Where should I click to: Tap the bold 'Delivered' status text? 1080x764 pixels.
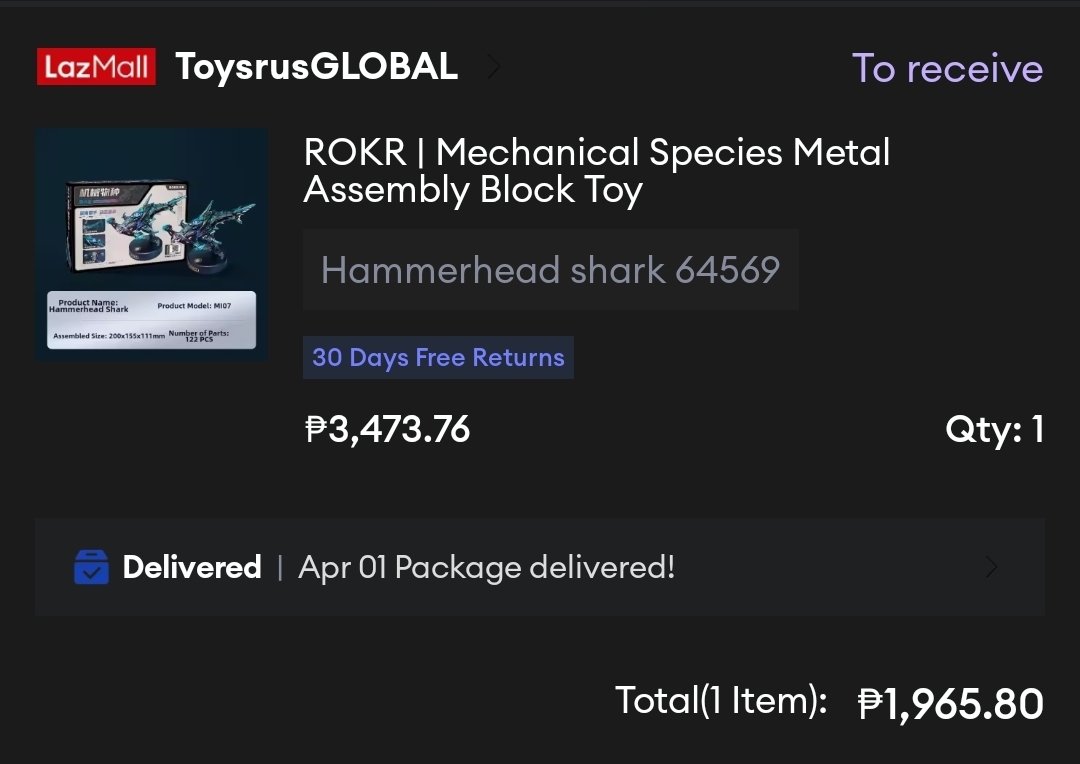(x=192, y=568)
